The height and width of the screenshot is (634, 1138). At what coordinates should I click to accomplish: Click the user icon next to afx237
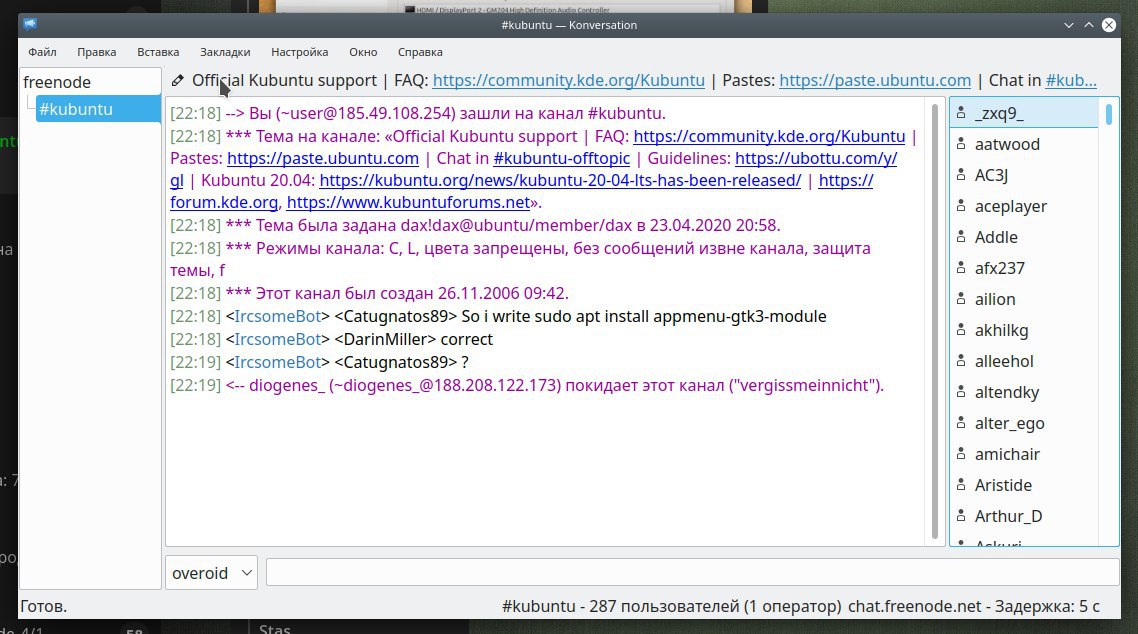tap(961, 268)
